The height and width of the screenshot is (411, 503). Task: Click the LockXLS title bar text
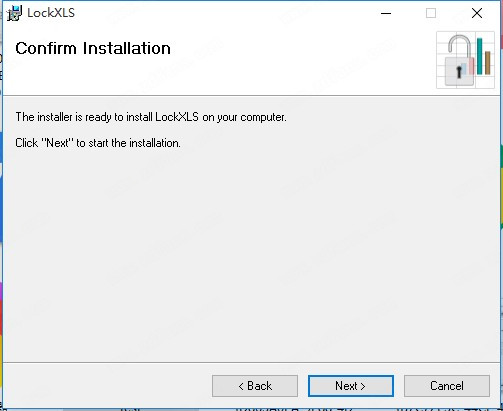click(51, 13)
